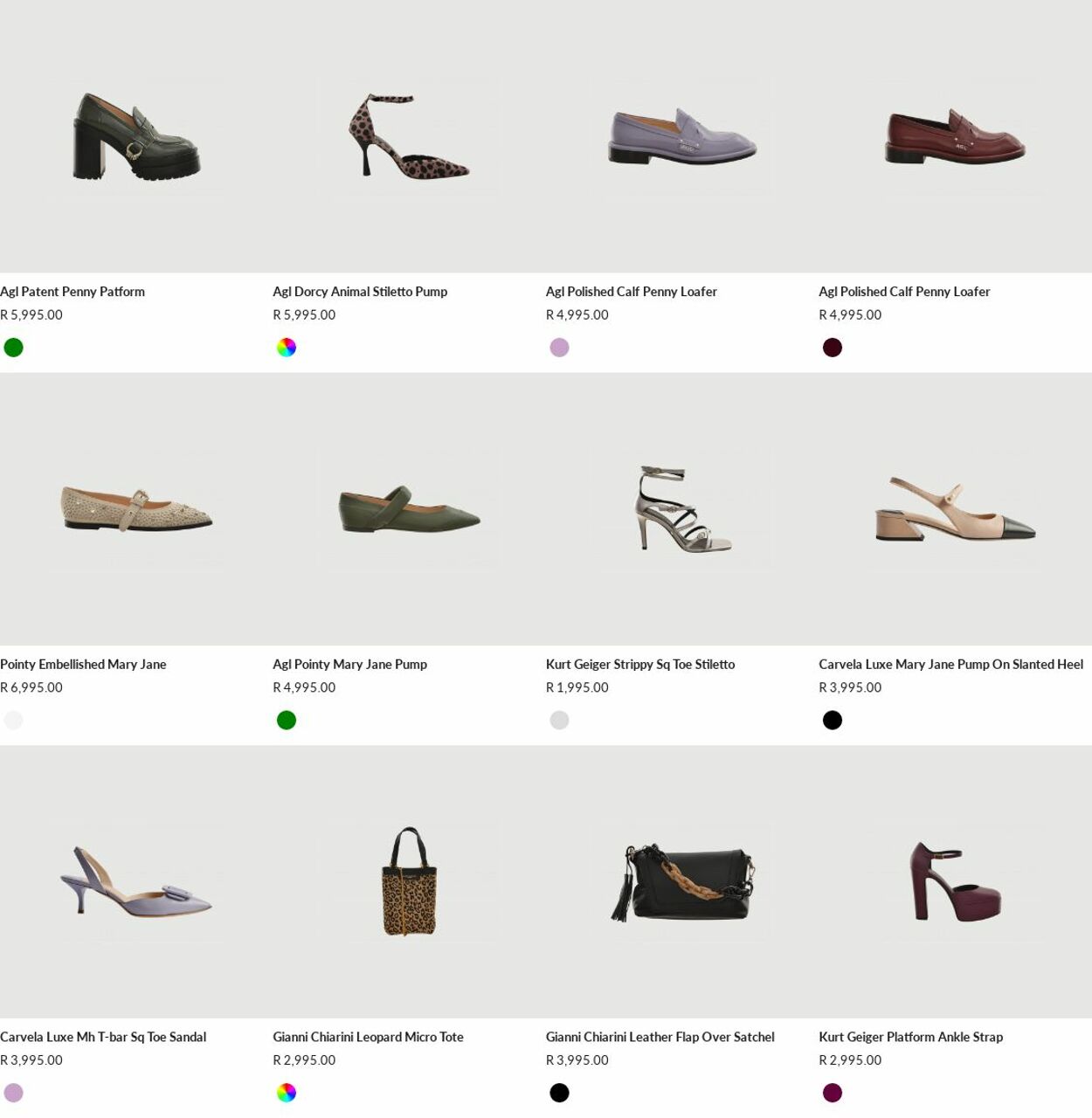The width and height of the screenshot is (1092, 1118).
Task: Open the Gianni Chiarini Leopard Micro Tote image
Action: pyautogui.click(x=409, y=882)
